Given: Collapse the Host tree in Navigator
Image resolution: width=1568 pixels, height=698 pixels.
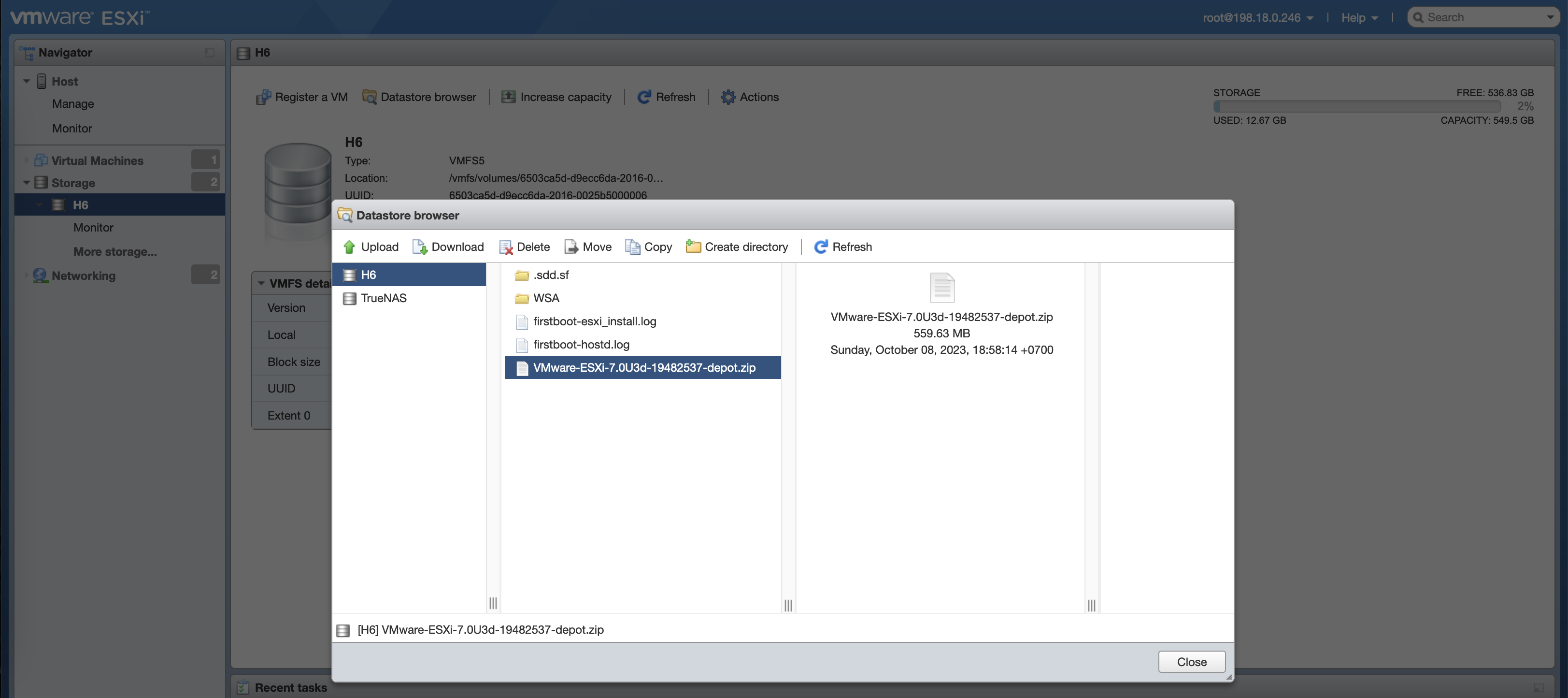Looking at the screenshot, I should tap(26, 81).
